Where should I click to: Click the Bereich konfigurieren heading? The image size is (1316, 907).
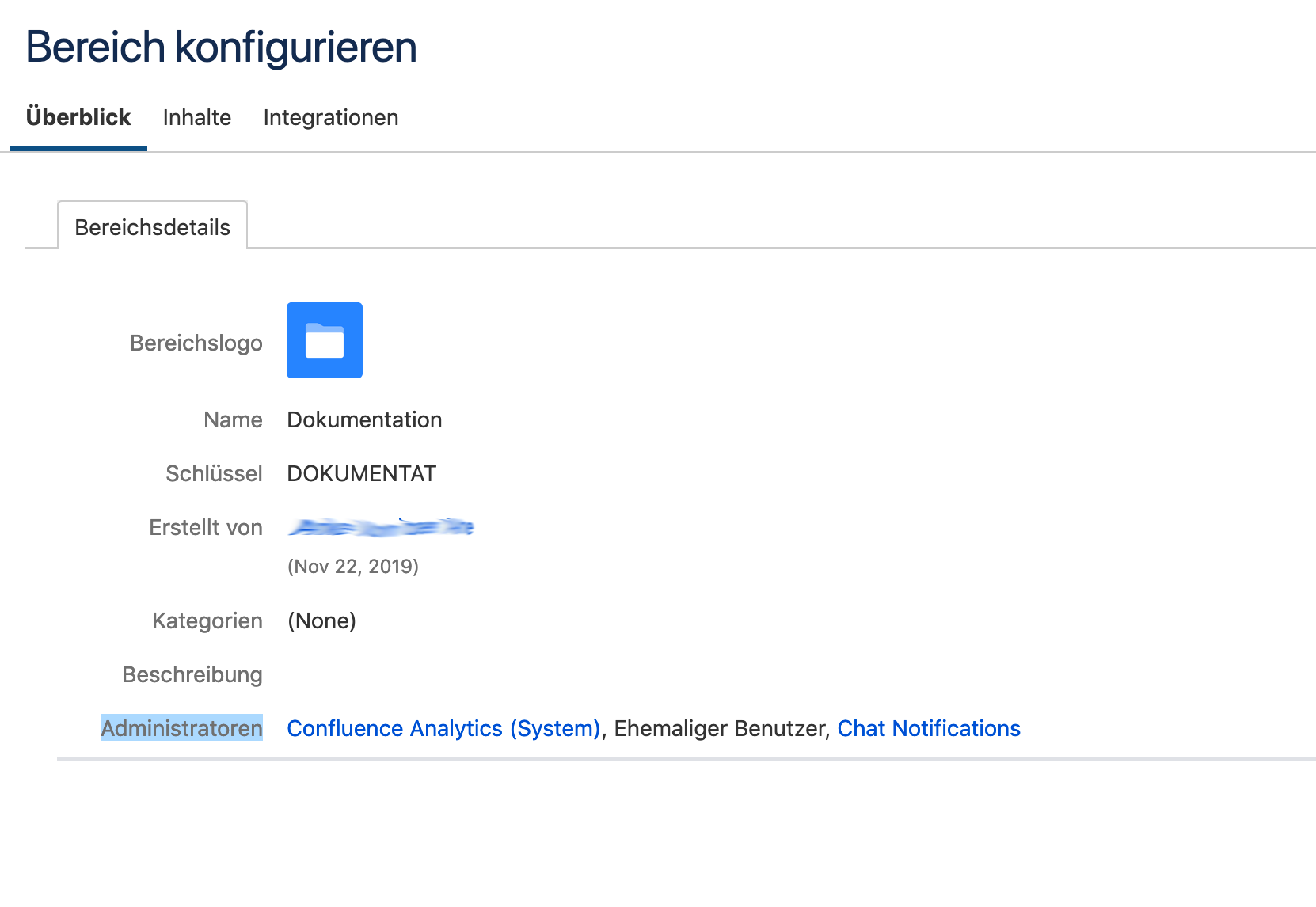click(x=221, y=47)
